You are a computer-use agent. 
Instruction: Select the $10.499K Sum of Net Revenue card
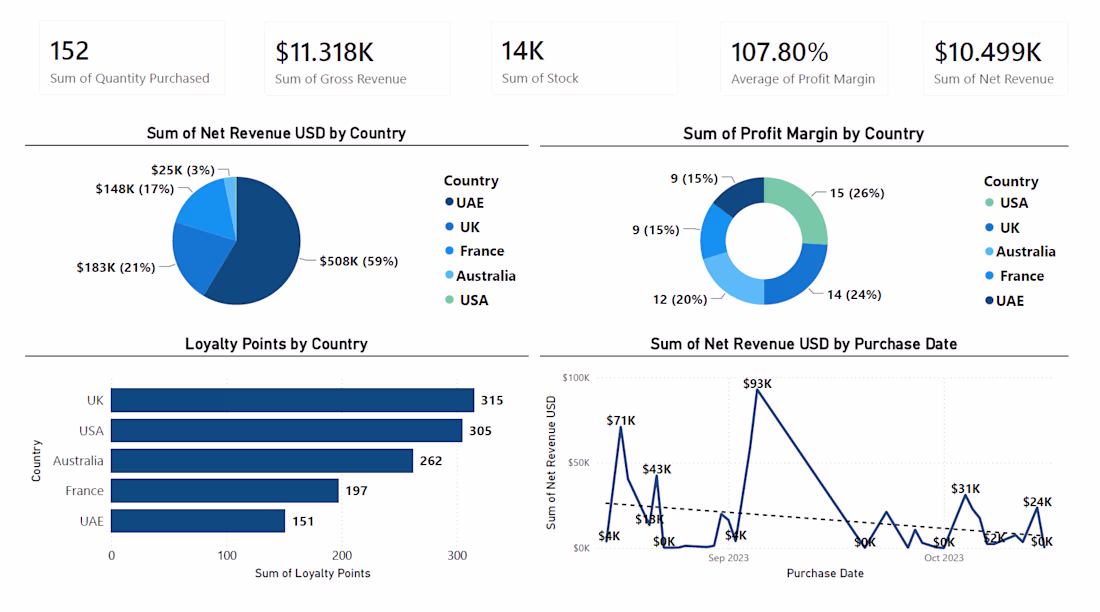point(995,58)
